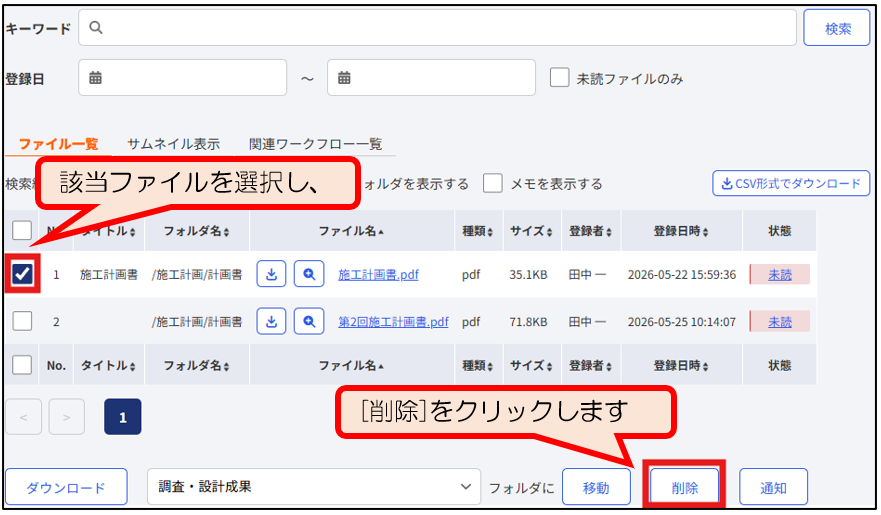The image size is (881, 515).
Task: Sort by フォルダ名 in top header
Action: 197,231
